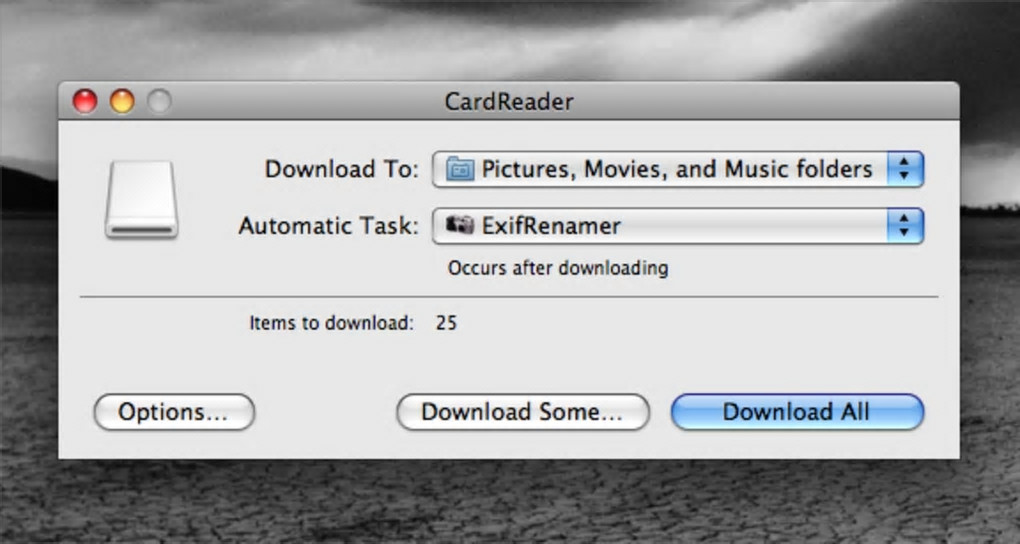Click the "Occurs after downloading" note
Image resolution: width=1020 pixels, height=544 pixels.
(x=557, y=268)
